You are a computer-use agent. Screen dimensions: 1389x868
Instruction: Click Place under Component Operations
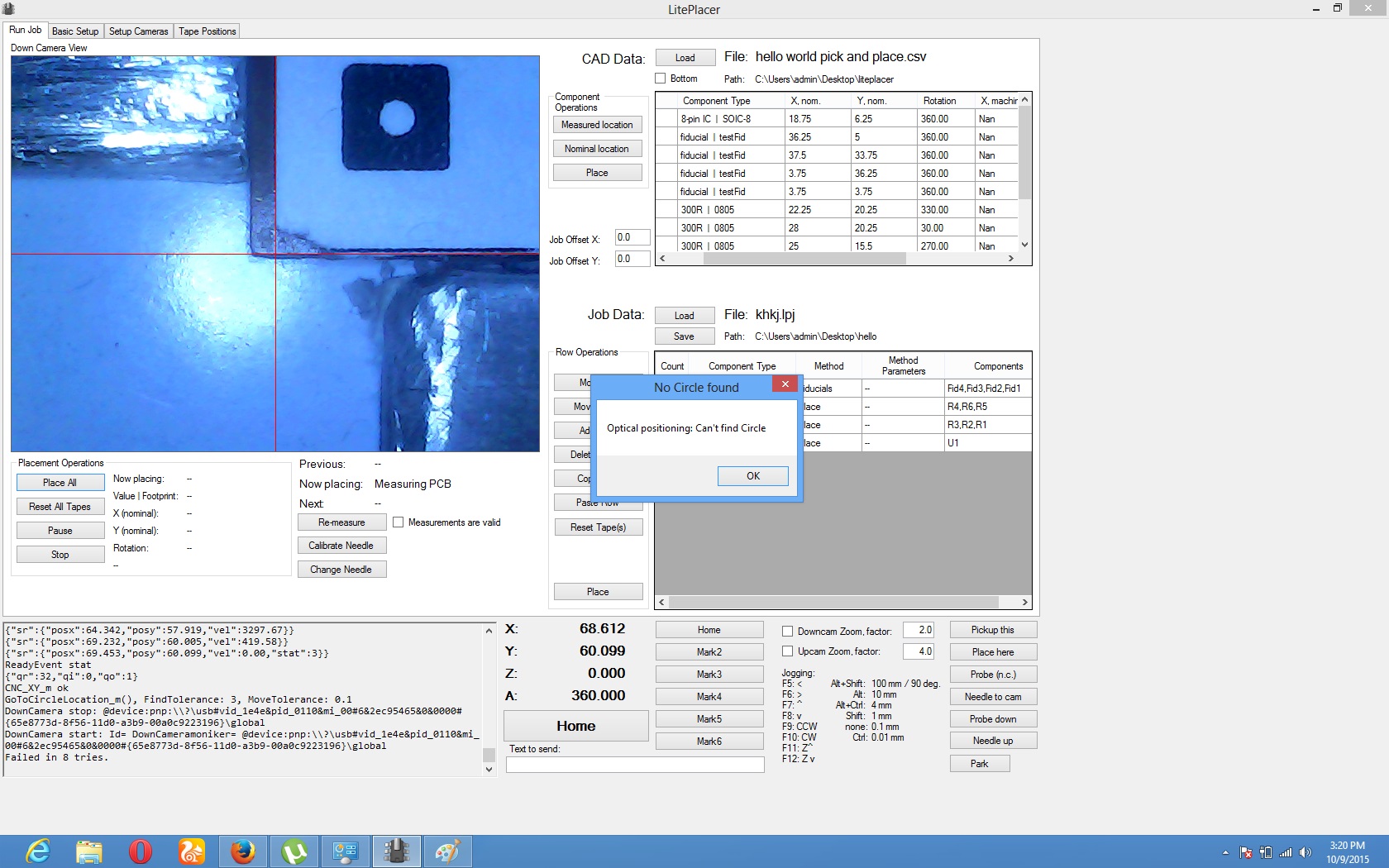597,173
